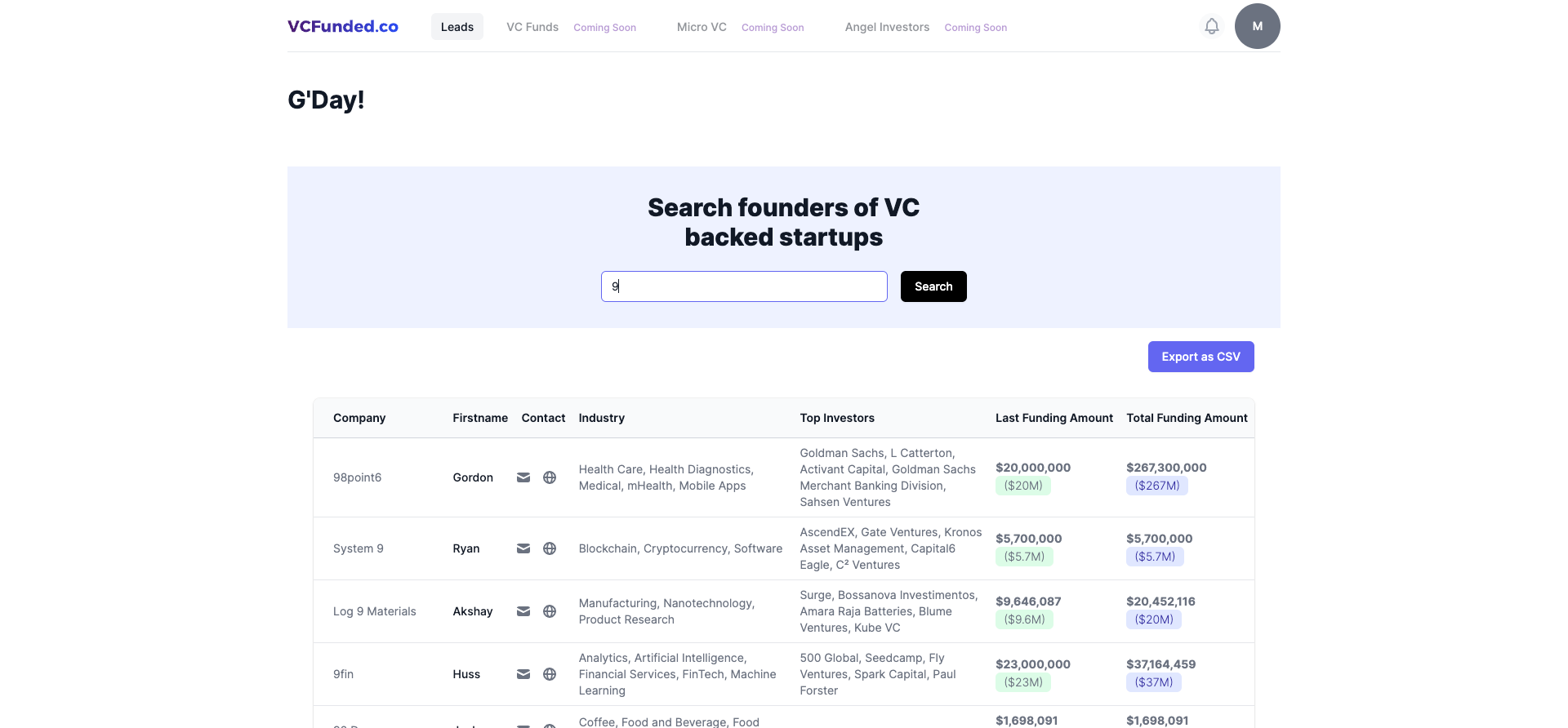Click the Firstname column header
The image size is (1568, 728).
pos(480,418)
